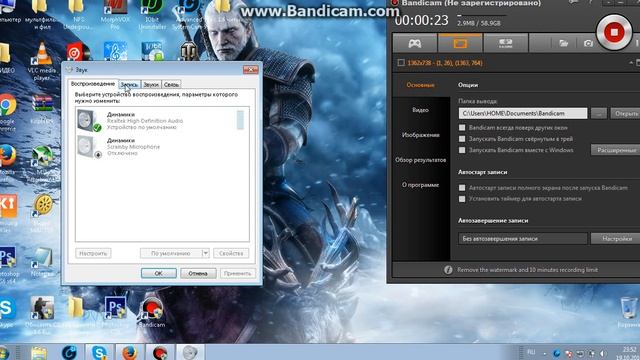The width and height of the screenshot is (640, 360).
Task: Click the Применить button
Action: pyautogui.click(x=238, y=273)
